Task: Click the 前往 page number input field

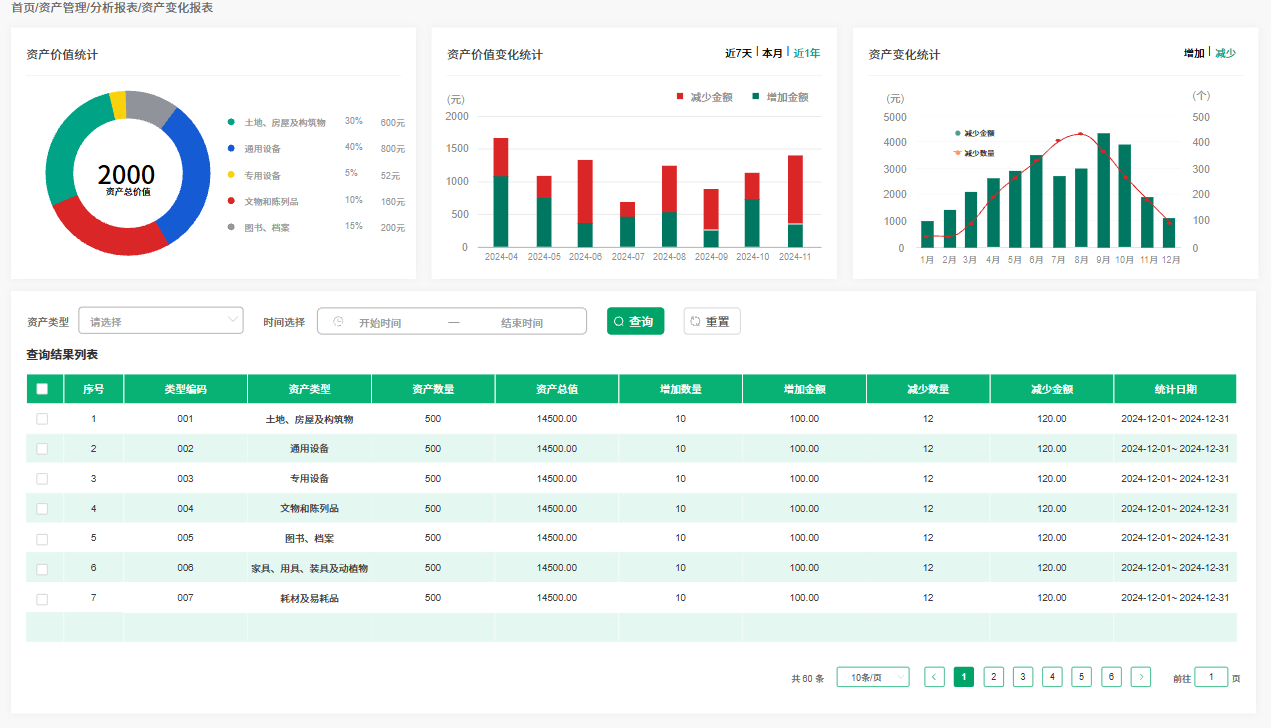Action: pos(1210,677)
